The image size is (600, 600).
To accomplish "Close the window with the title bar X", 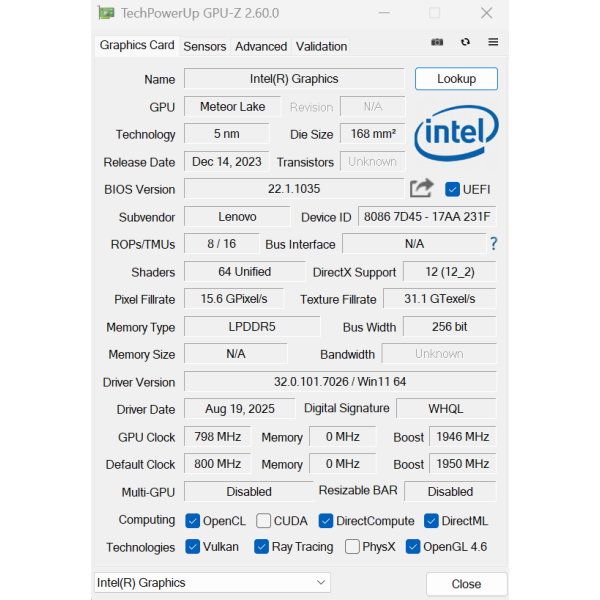I will pos(487,13).
